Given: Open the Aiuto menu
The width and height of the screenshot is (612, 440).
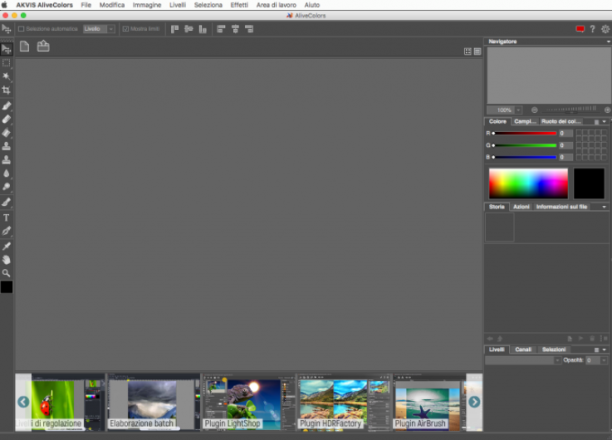Looking at the screenshot, I should click(312, 5).
